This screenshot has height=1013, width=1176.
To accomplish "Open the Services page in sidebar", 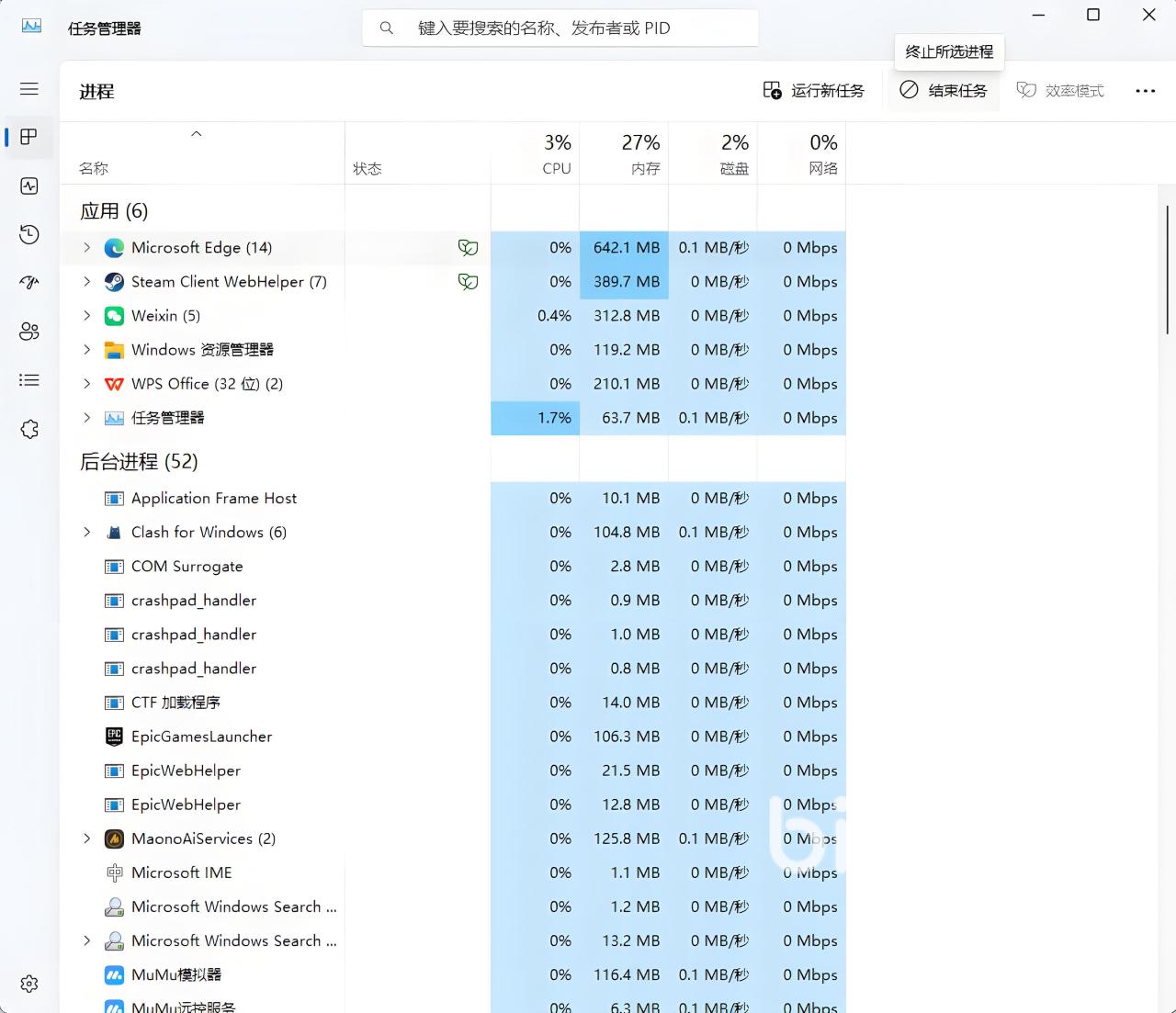I will coord(29,429).
